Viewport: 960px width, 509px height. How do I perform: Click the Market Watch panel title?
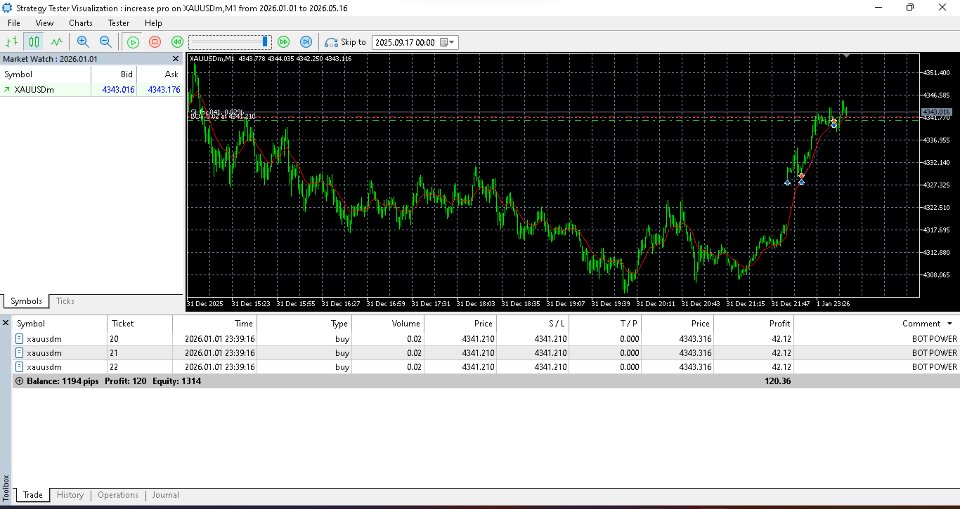50,59
